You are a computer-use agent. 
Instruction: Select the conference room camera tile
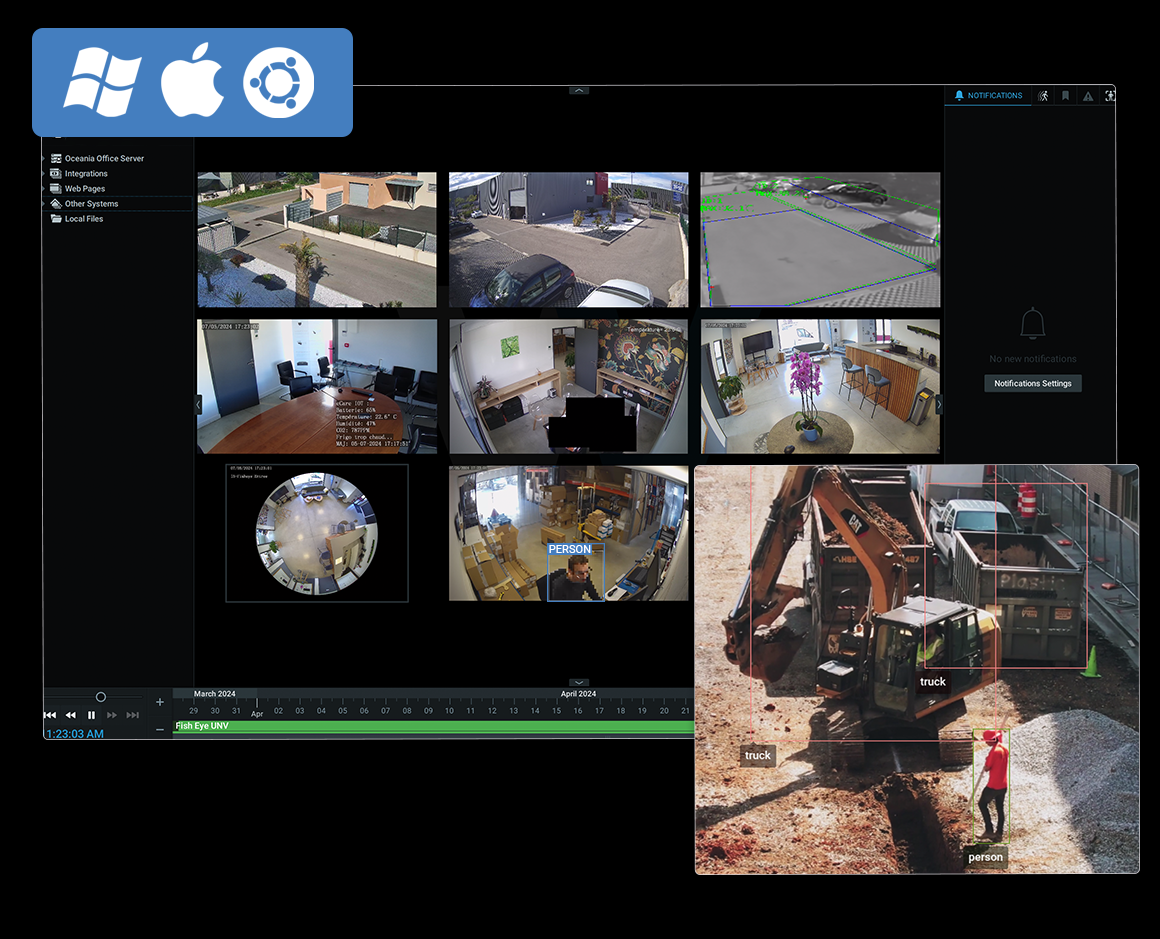pyautogui.click(x=317, y=386)
